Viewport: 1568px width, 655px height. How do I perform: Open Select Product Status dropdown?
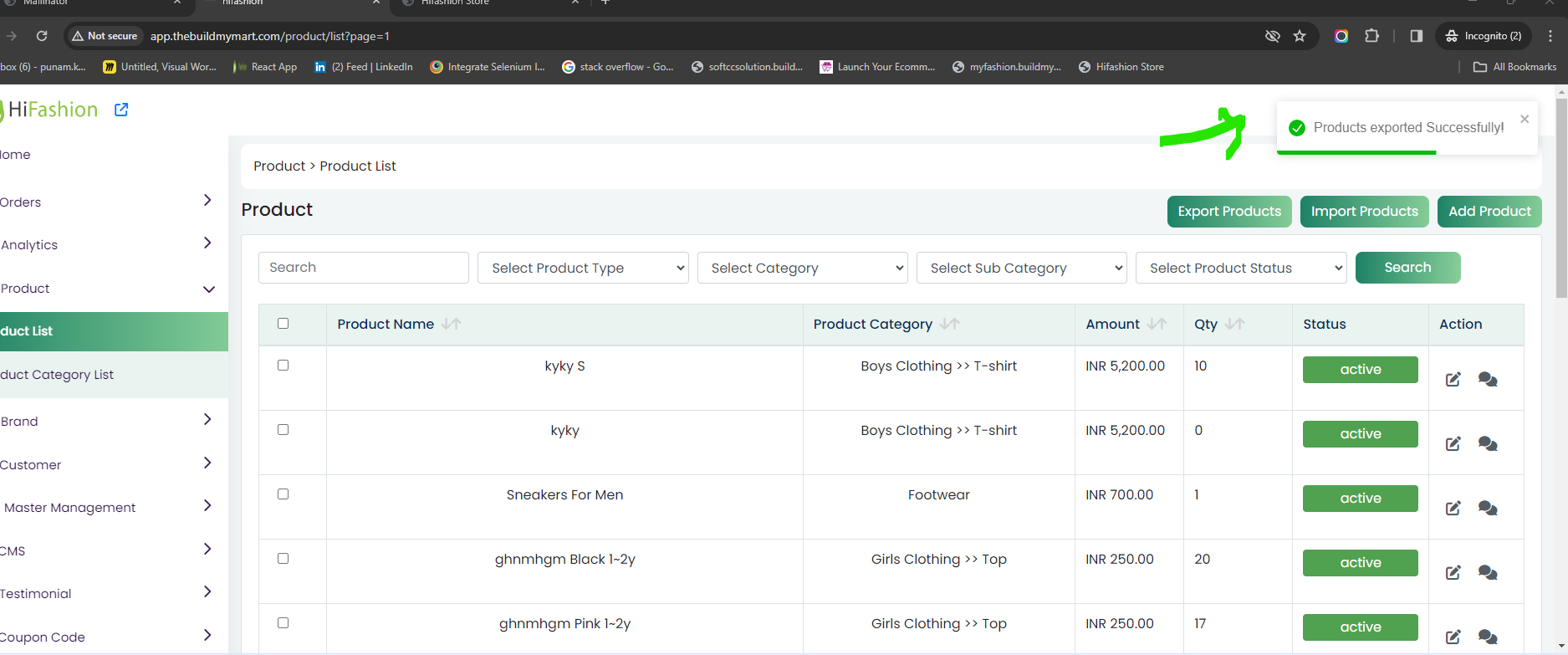tap(1241, 268)
